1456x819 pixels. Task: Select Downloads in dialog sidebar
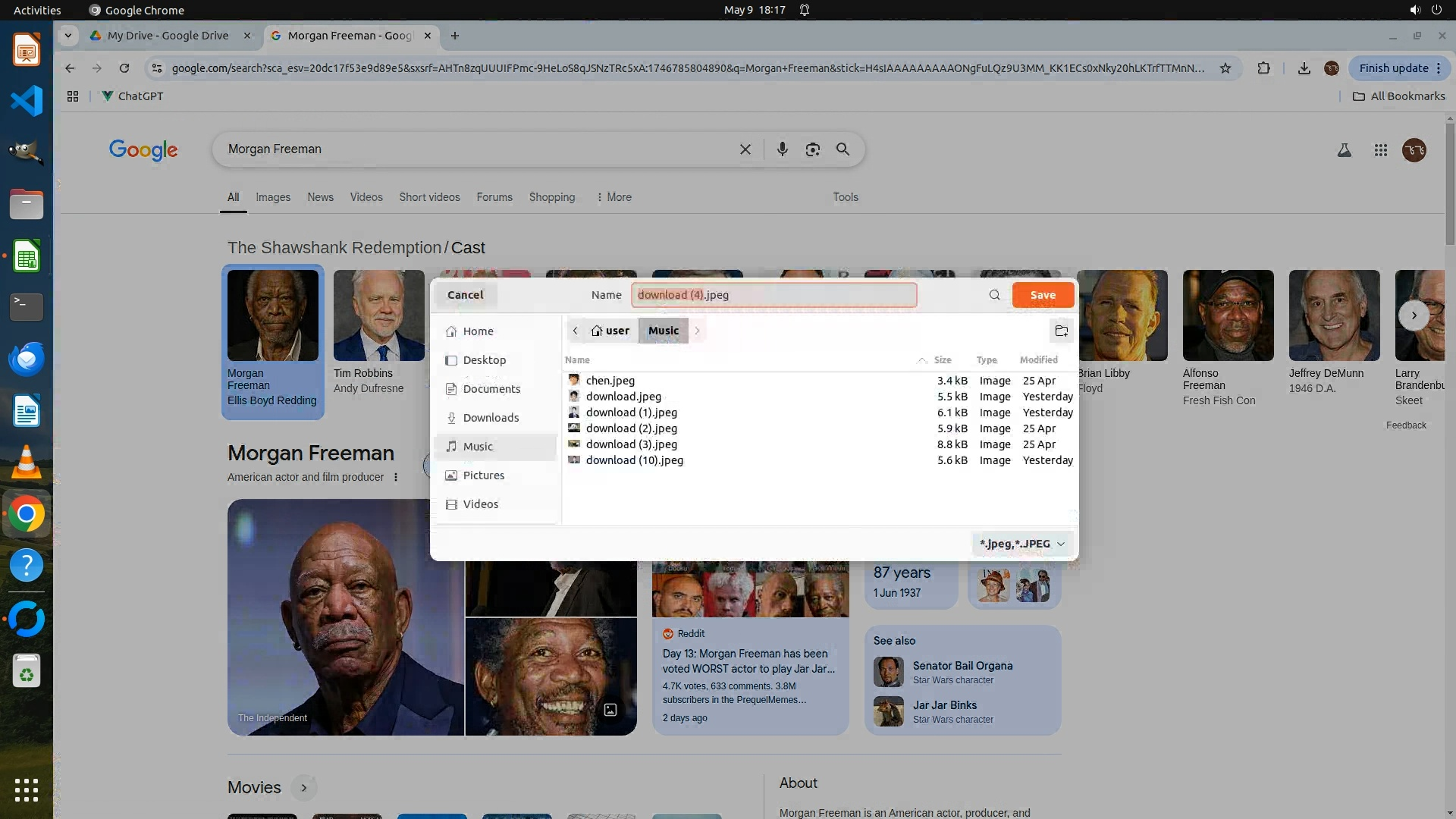coord(491,418)
